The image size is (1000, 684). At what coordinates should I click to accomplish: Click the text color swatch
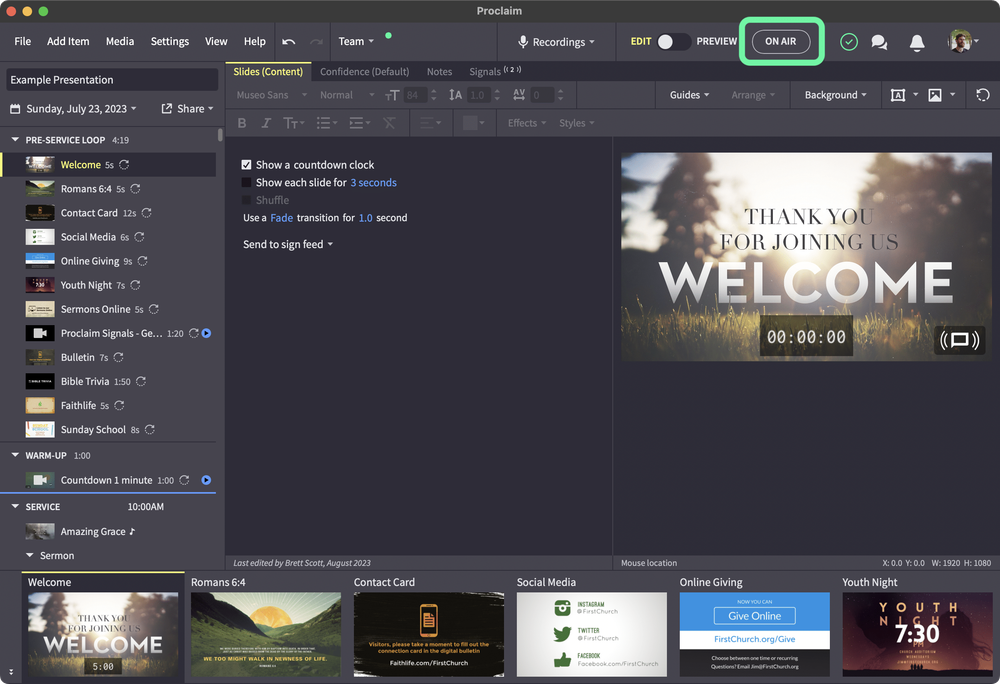click(x=470, y=123)
